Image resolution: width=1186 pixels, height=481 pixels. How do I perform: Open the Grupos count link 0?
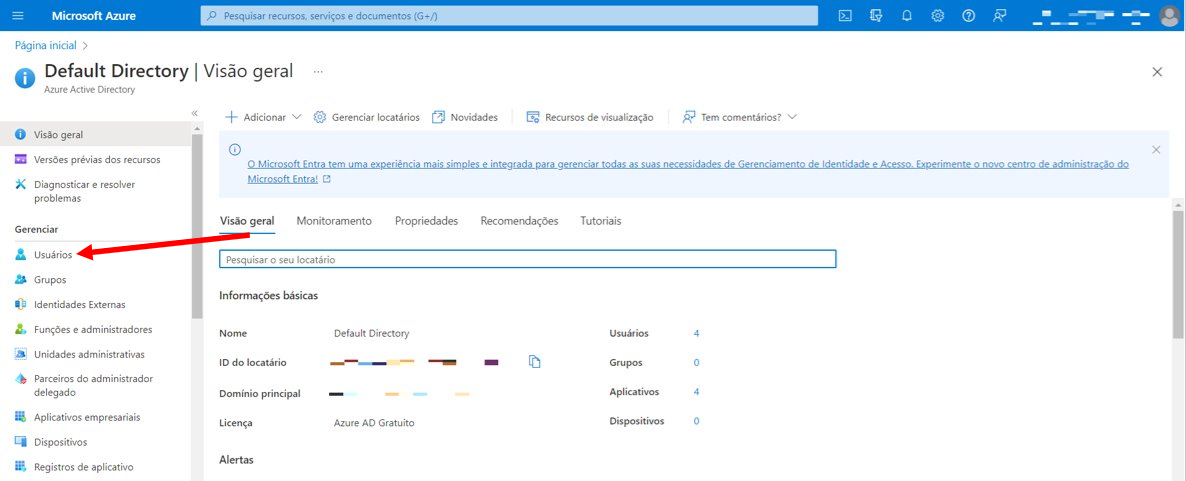click(x=697, y=362)
